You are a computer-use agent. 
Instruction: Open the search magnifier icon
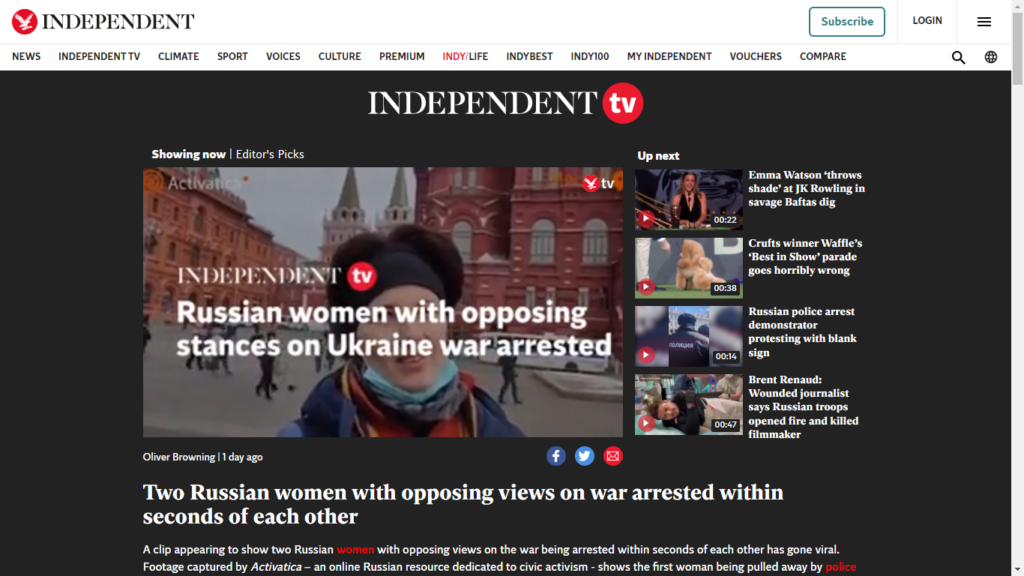tap(958, 57)
